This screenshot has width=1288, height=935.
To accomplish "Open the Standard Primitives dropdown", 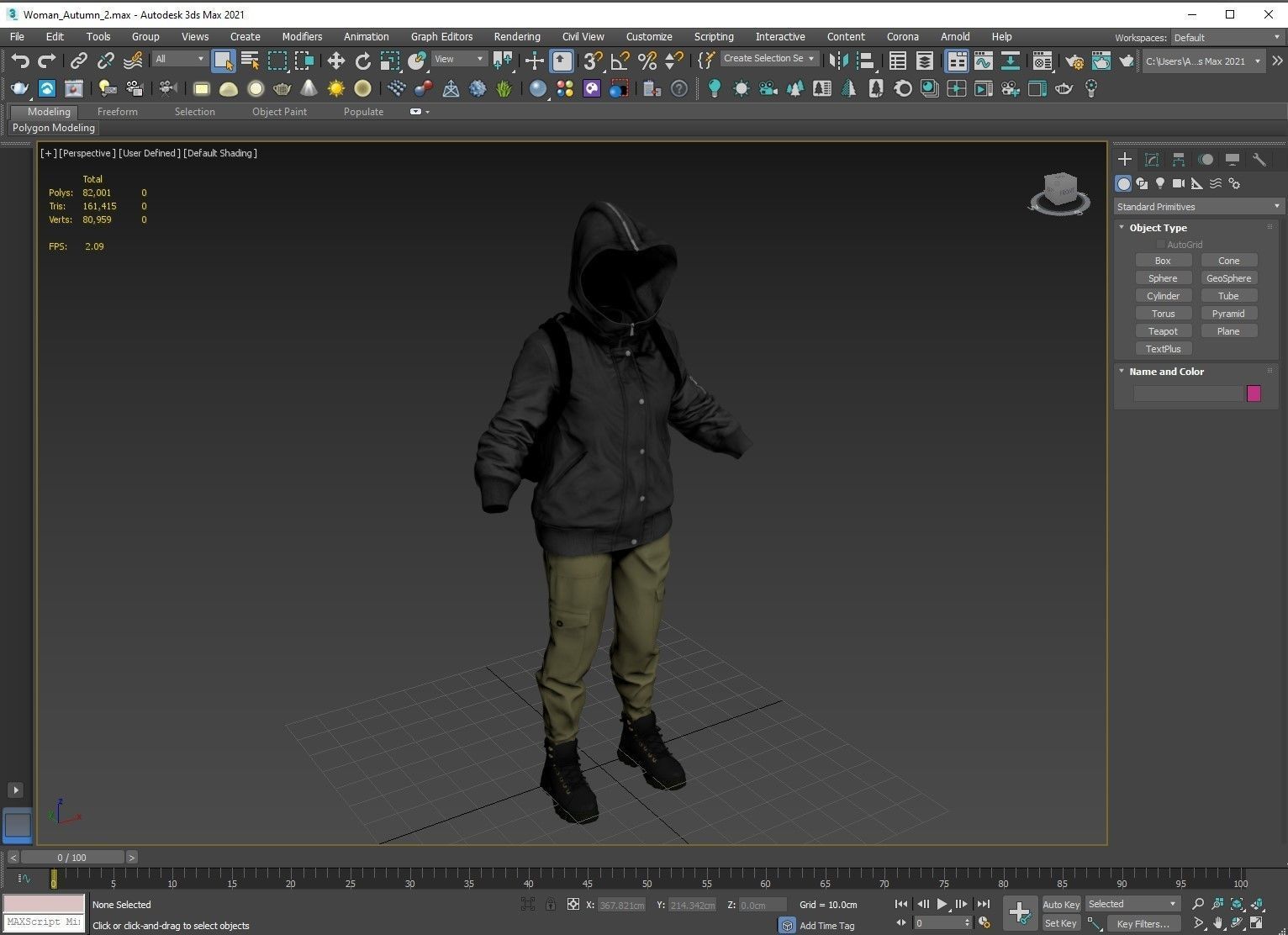I will tap(1198, 207).
